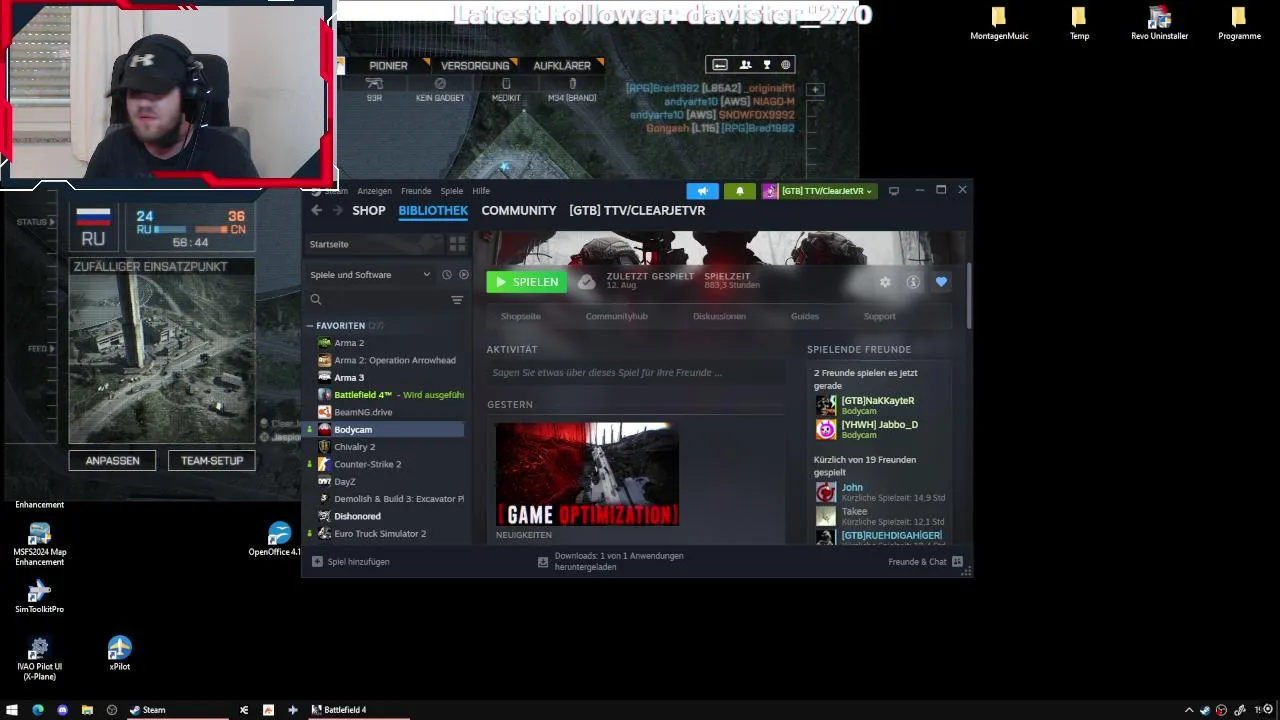Open the Freunde menu
Image resolution: width=1280 pixels, height=720 pixels.
tap(416, 191)
